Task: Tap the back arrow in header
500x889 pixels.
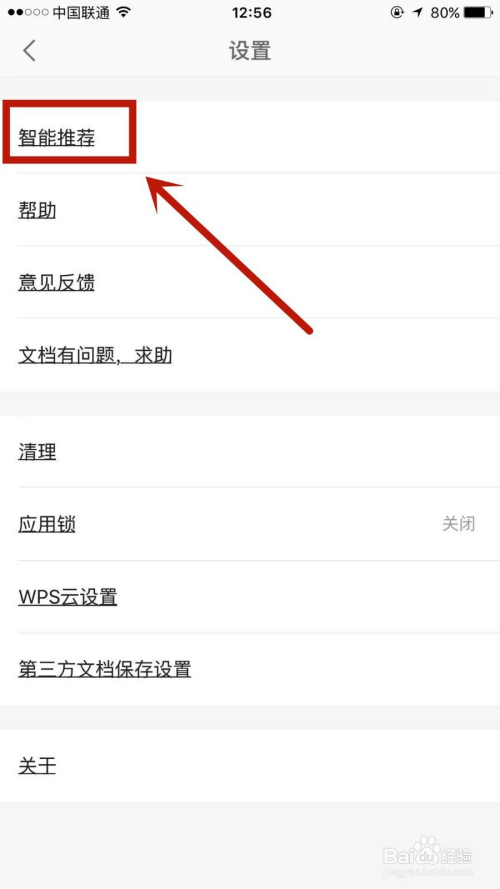Action: tap(29, 50)
